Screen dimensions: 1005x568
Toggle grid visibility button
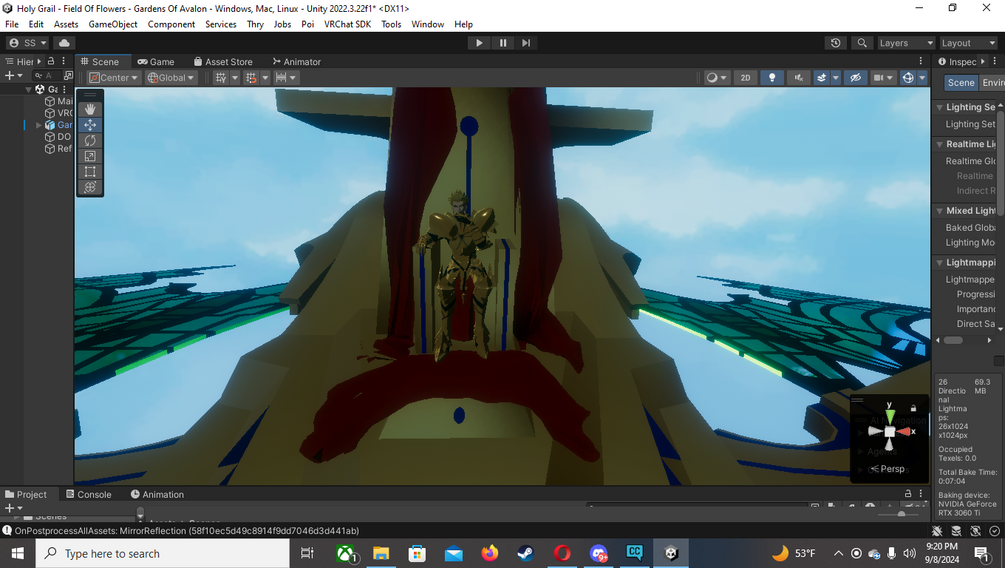click(221, 78)
